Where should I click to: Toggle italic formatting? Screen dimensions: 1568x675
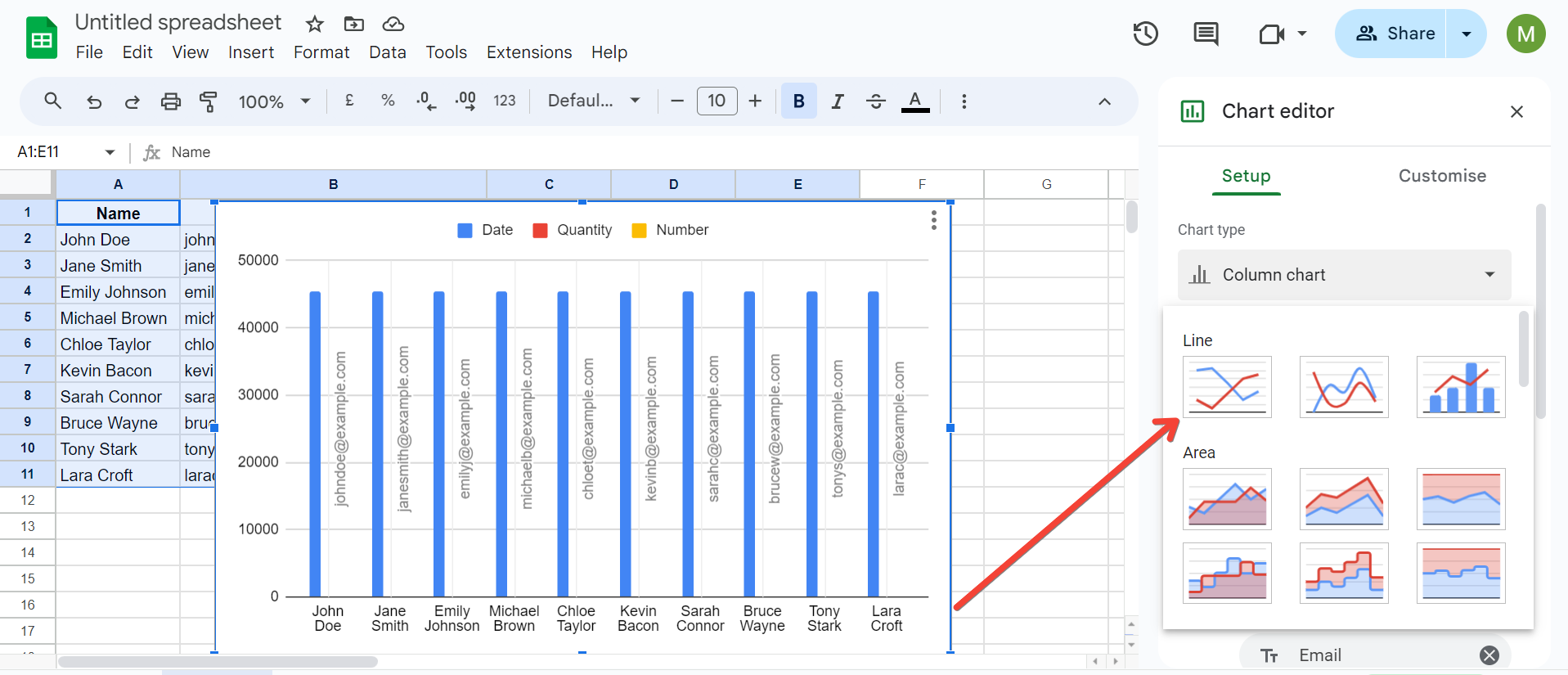838,101
